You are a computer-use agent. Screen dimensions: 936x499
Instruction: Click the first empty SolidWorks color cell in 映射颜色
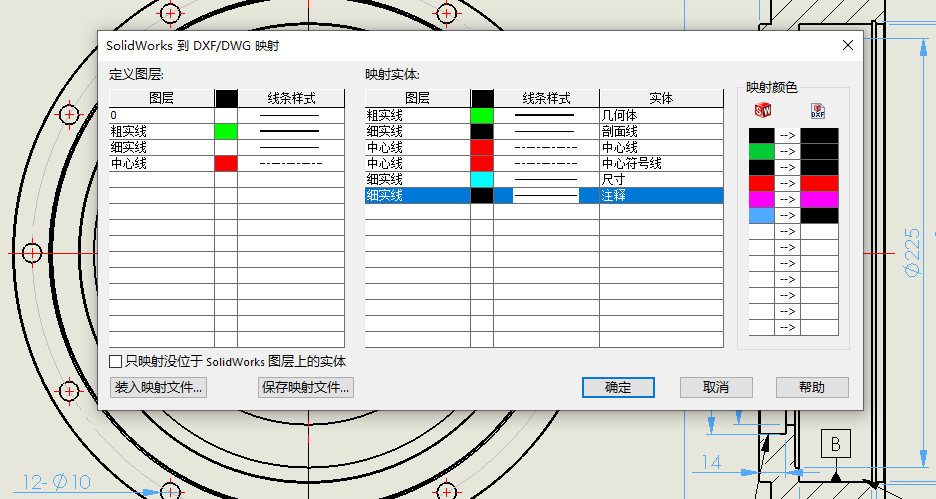coord(761,232)
